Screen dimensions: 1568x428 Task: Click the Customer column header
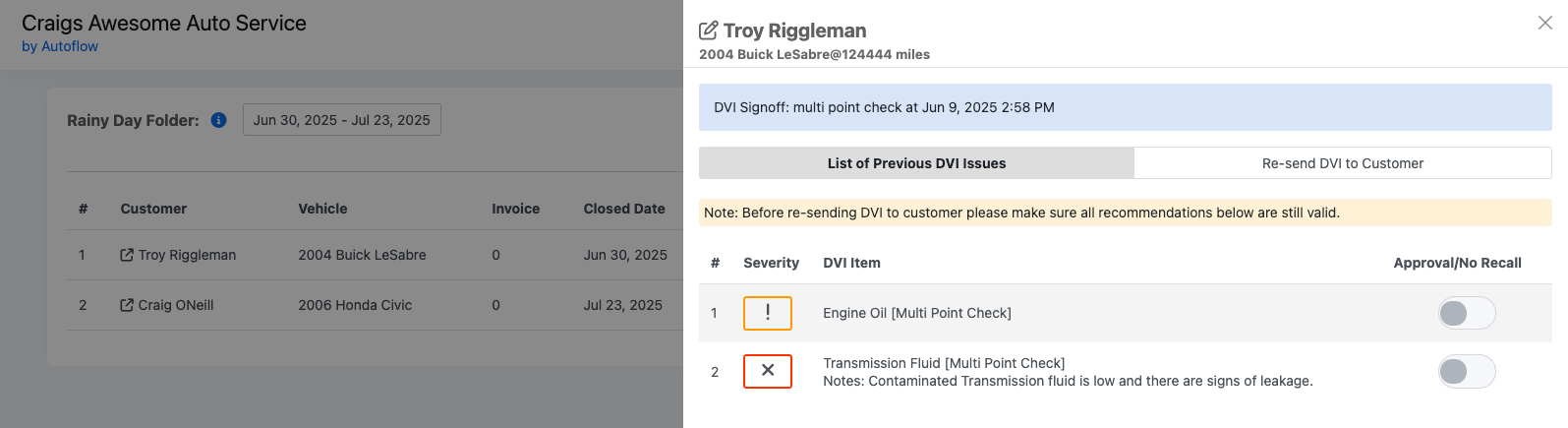tap(153, 209)
